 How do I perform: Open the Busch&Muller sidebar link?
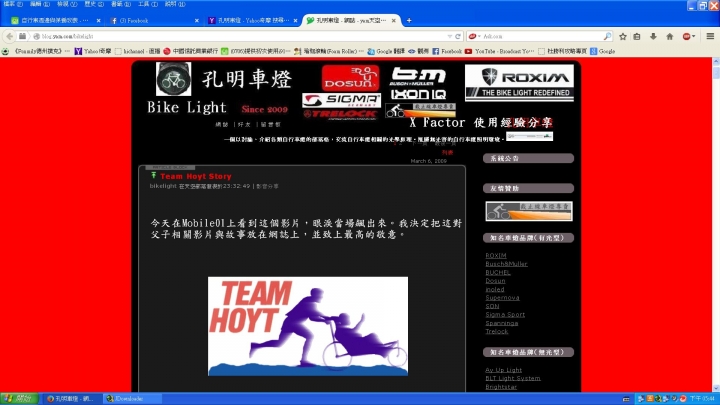pos(506,264)
